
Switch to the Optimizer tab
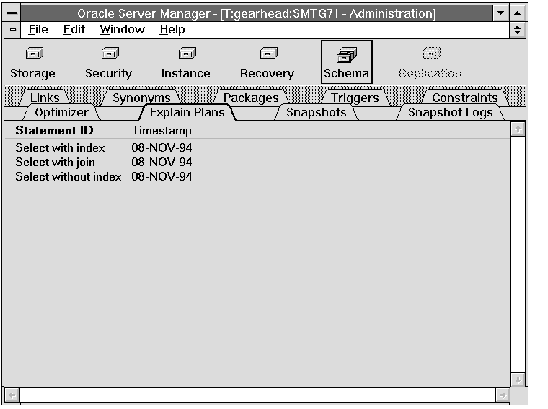(62, 113)
